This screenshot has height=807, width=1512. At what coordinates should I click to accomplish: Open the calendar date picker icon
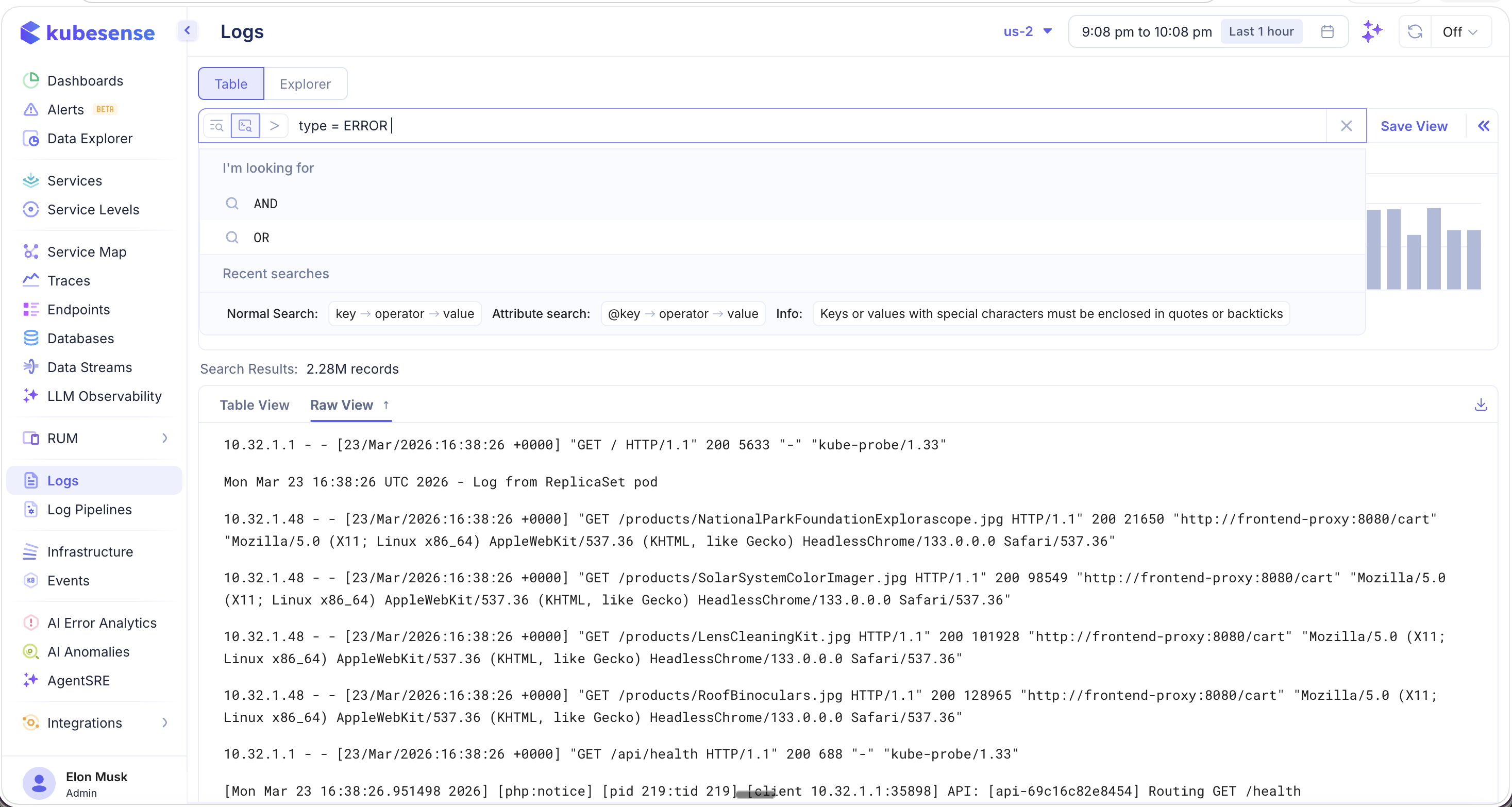(1327, 32)
